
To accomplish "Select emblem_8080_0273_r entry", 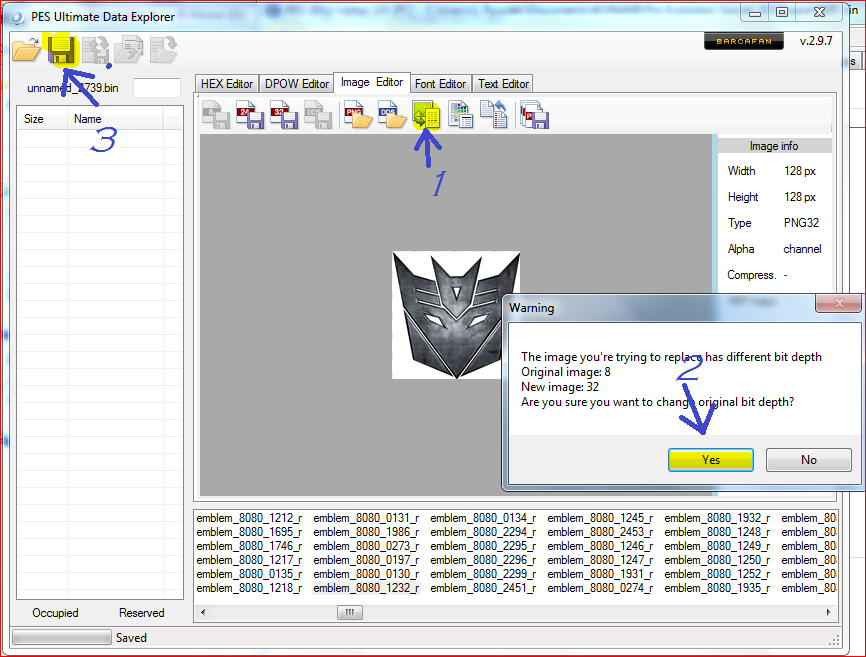I will click(366, 546).
